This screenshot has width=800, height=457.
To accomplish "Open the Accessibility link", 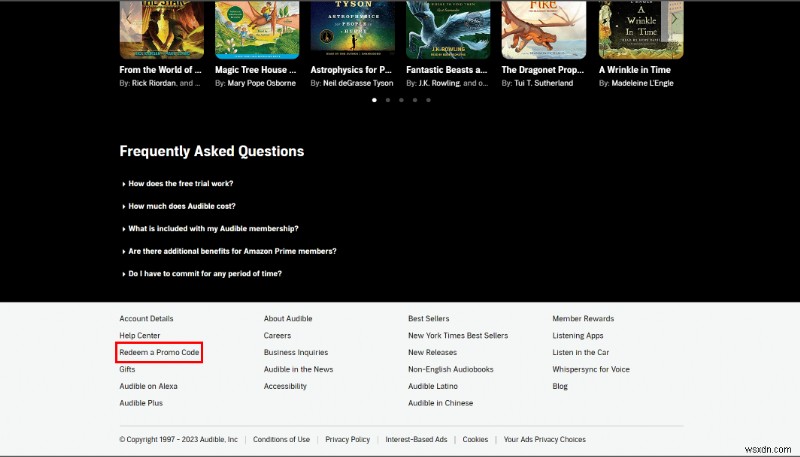I will coord(285,386).
